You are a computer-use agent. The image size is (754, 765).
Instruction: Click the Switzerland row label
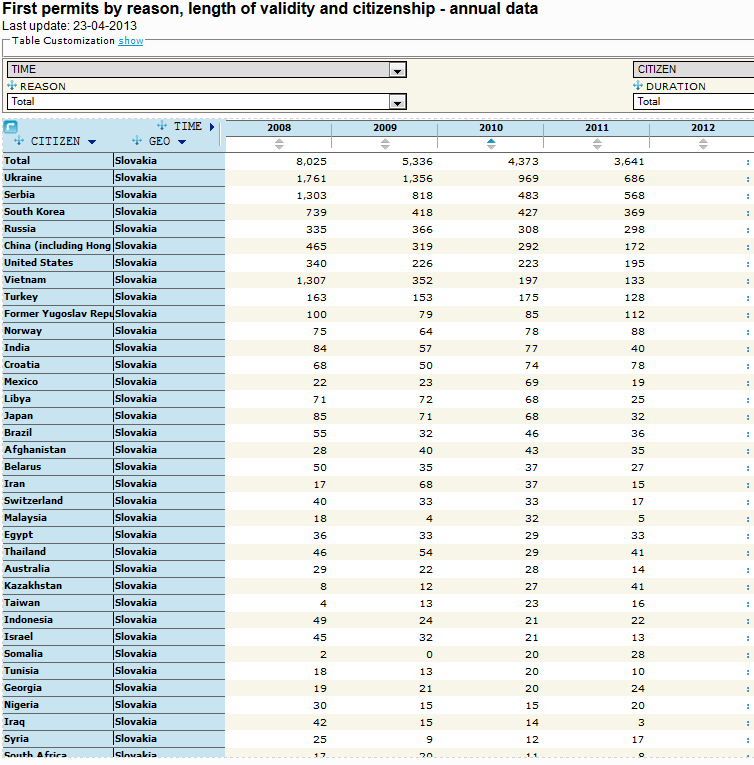(33, 501)
